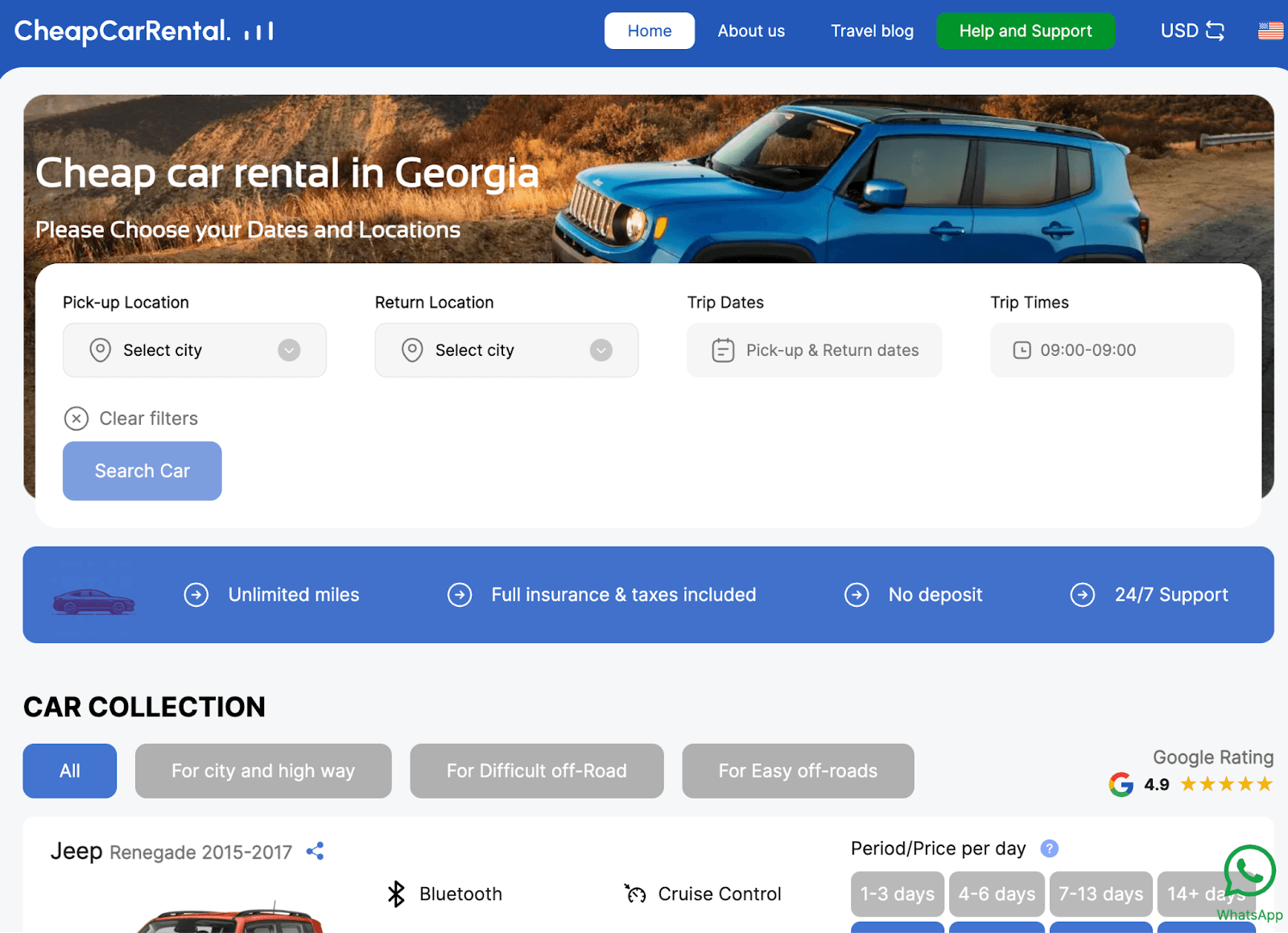The height and width of the screenshot is (933, 1288).
Task: Open the Travel blog menu item
Action: [872, 31]
